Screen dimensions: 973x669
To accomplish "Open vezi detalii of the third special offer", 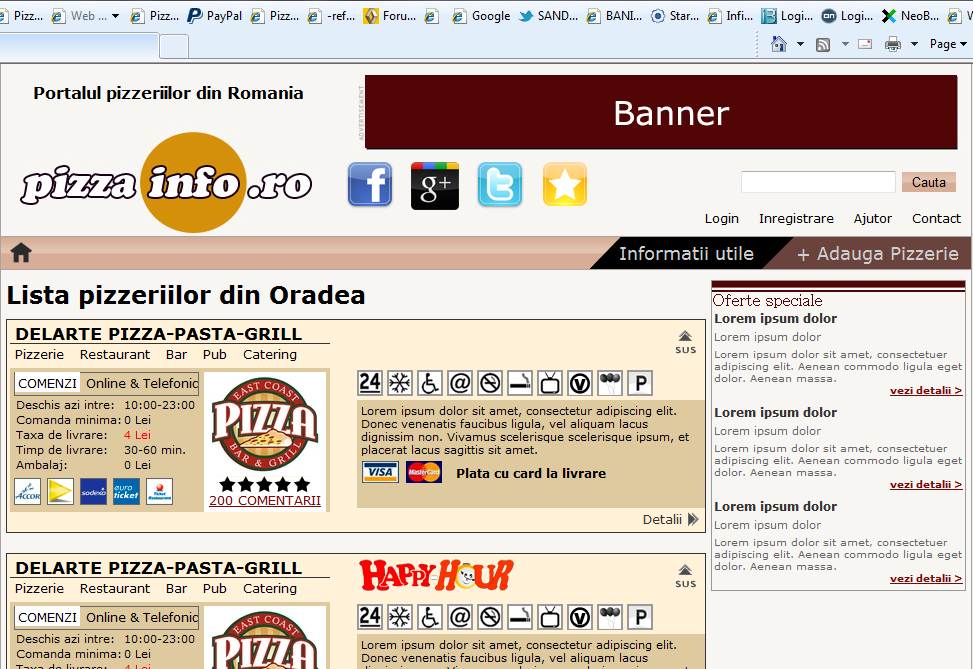I will pos(926,578).
